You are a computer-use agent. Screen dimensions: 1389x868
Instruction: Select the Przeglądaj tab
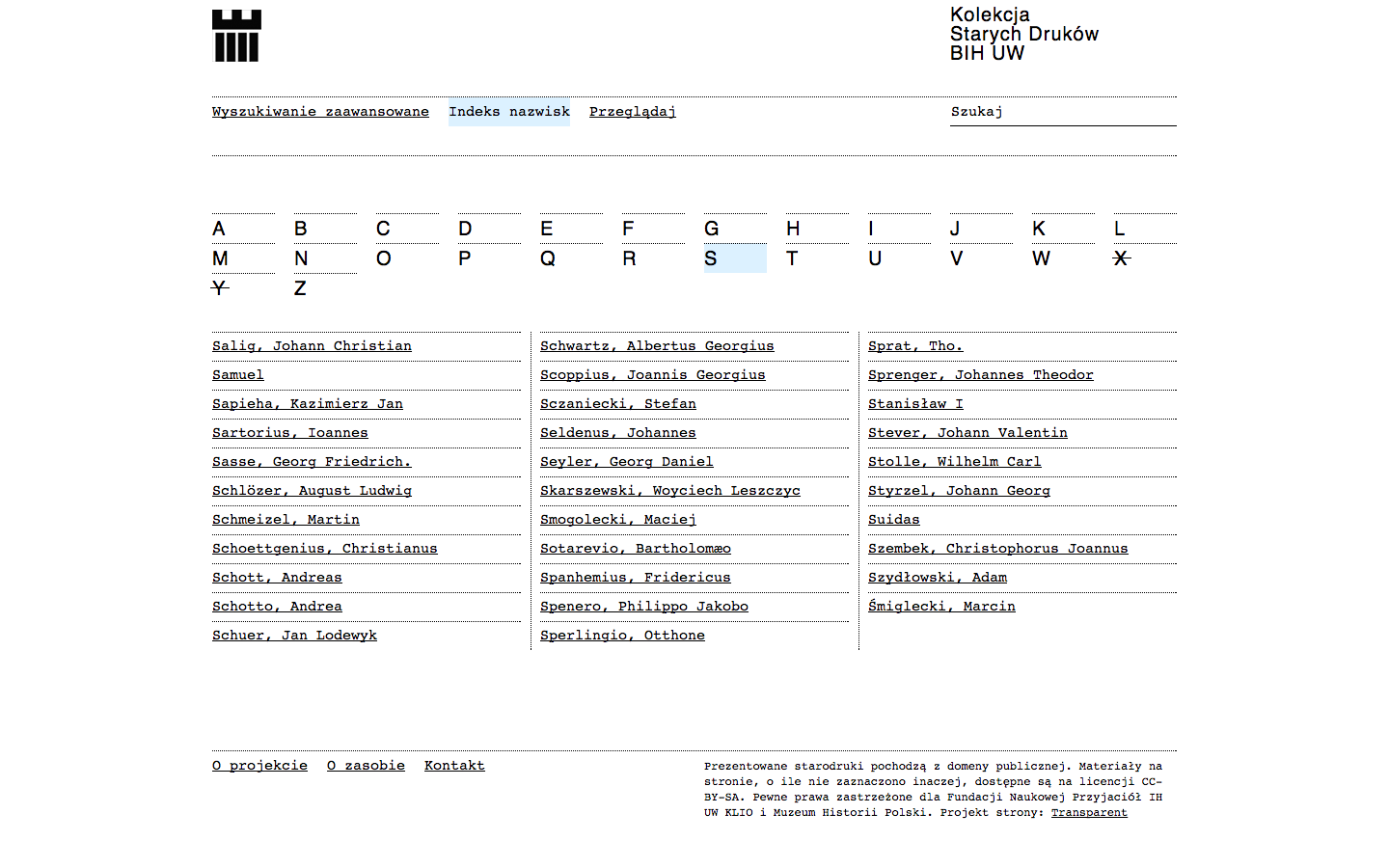tap(632, 111)
